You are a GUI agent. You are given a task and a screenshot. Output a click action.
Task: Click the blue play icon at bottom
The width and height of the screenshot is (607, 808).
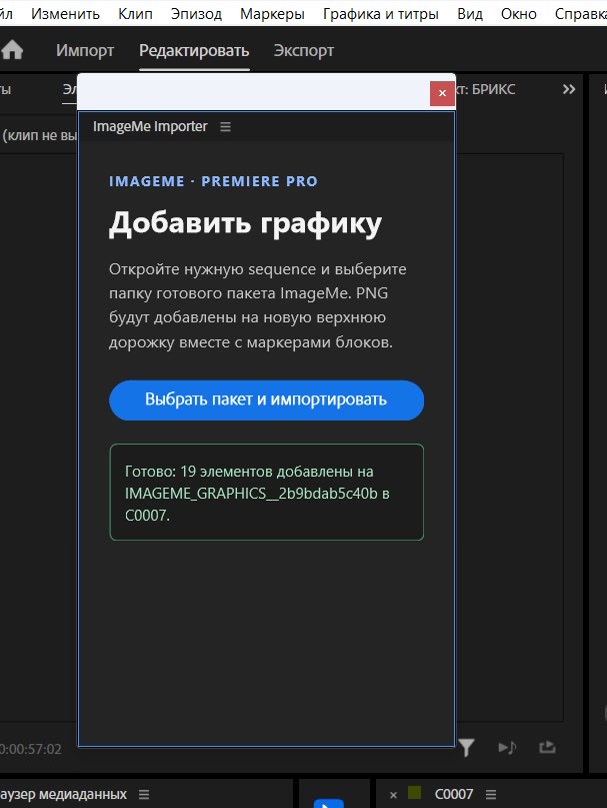[x=329, y=803]
